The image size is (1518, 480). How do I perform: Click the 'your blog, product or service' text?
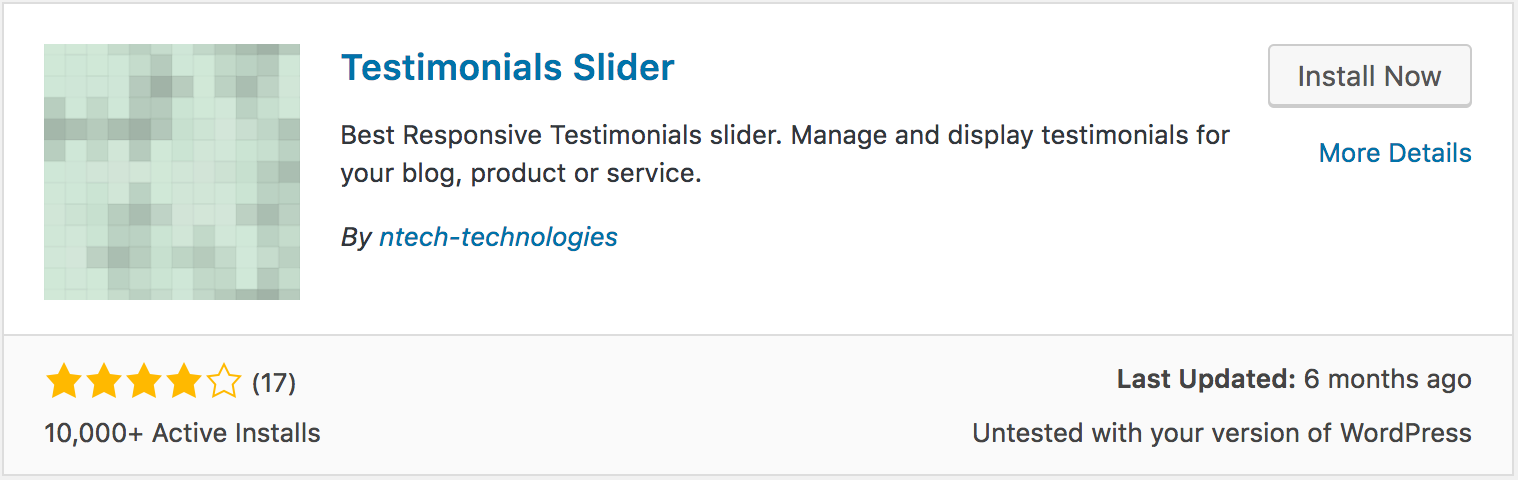point(521,173)
